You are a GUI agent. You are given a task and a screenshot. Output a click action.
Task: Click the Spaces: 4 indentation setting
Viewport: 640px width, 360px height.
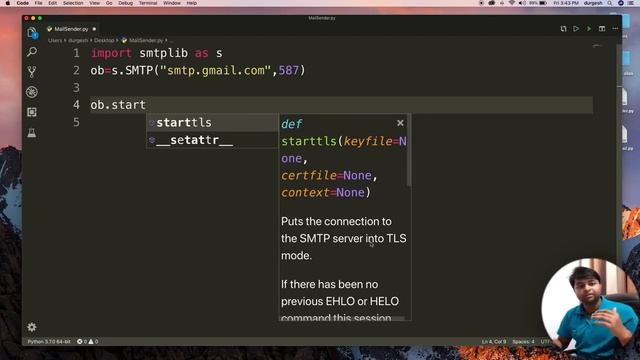click(x=523, y=342)
